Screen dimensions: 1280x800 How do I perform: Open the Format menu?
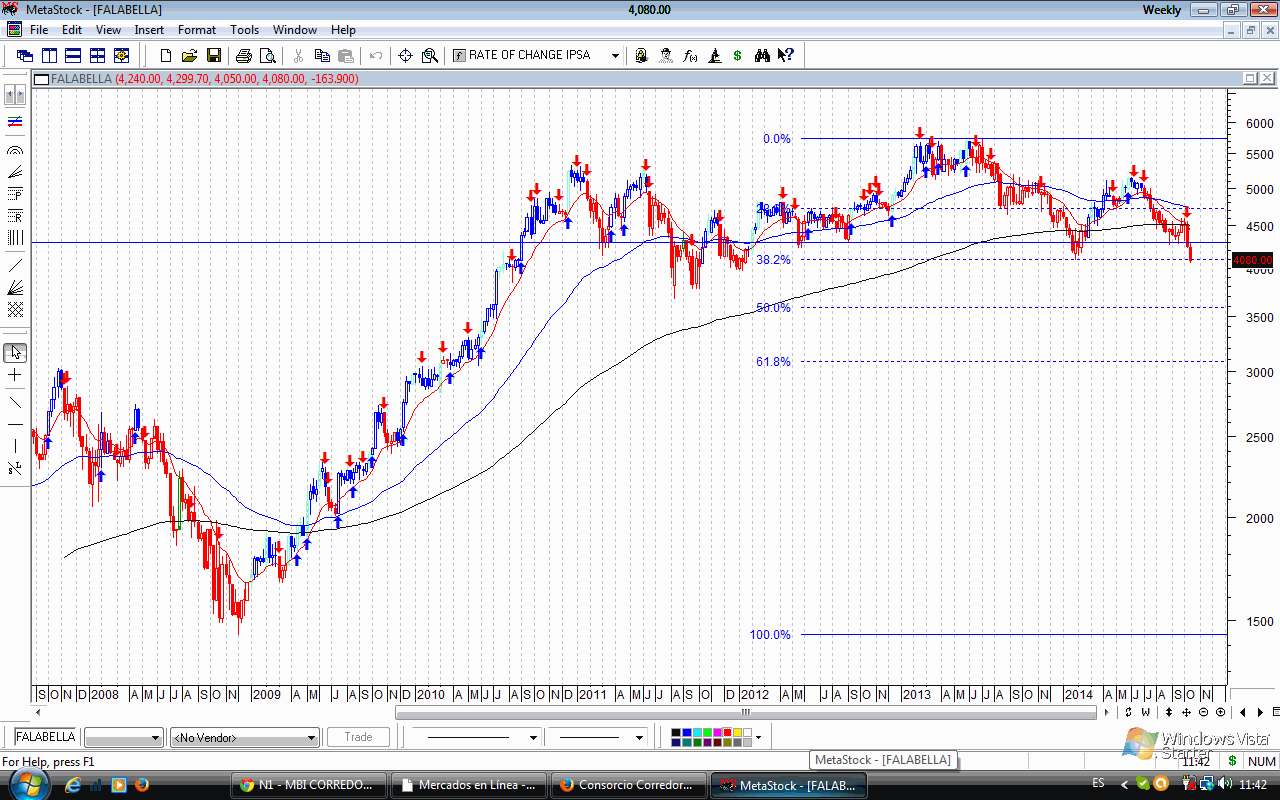tap(197, 30)
